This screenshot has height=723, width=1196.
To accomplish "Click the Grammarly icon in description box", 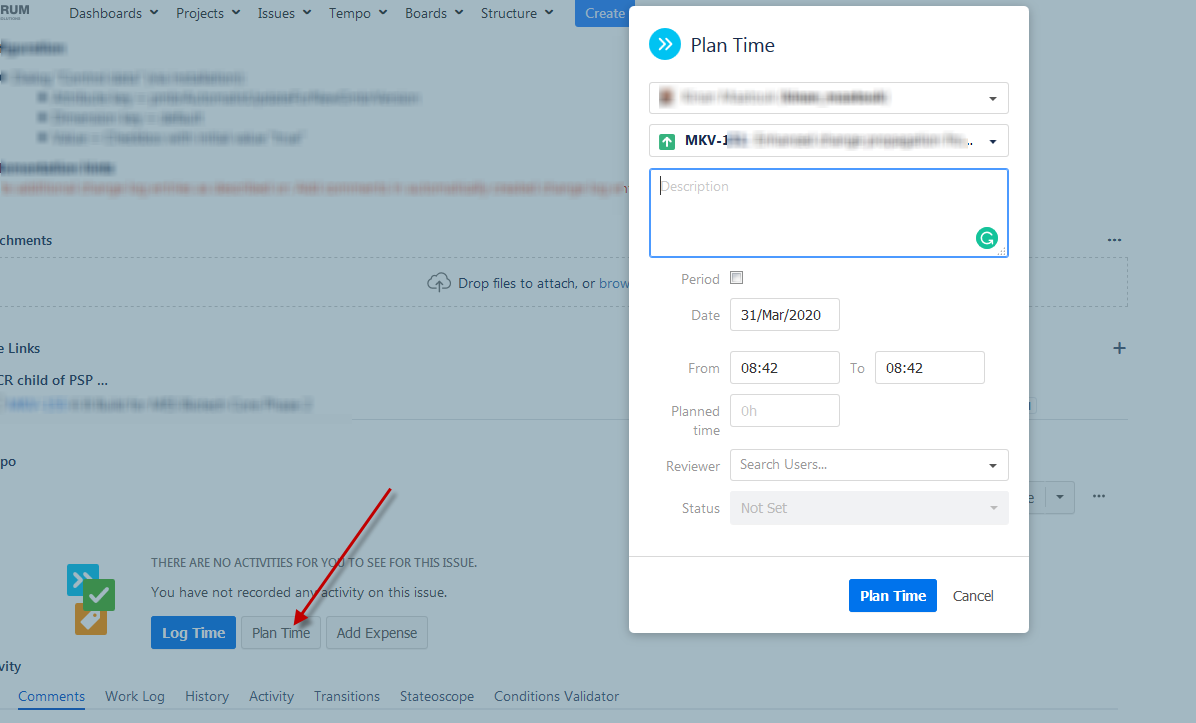I will pyautogui.click(x=986, y=238).
